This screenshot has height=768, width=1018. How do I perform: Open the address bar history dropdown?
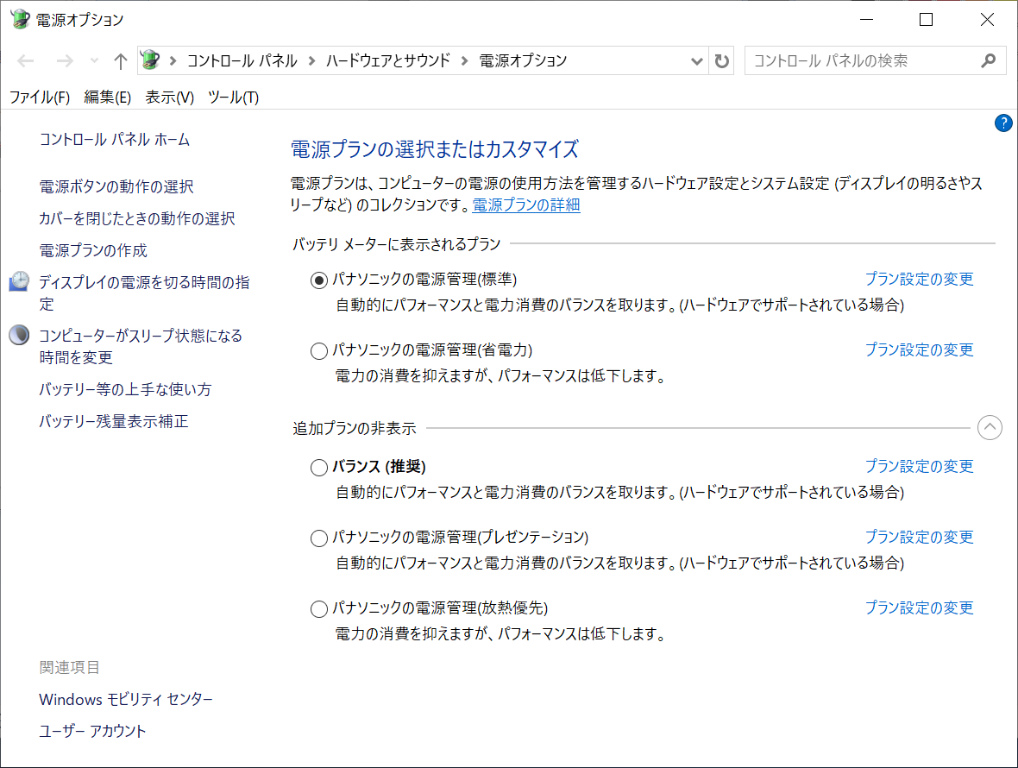(x=697, y=61)
